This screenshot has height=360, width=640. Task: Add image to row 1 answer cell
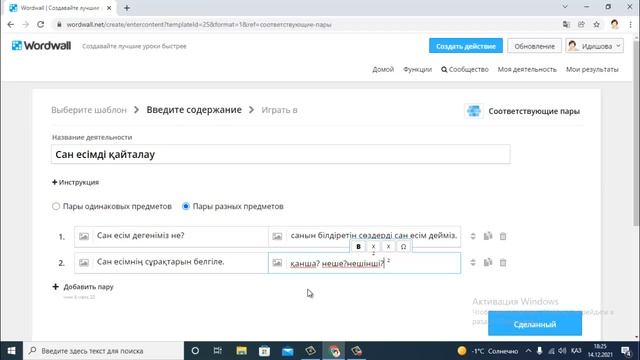(x=277, y=236)
